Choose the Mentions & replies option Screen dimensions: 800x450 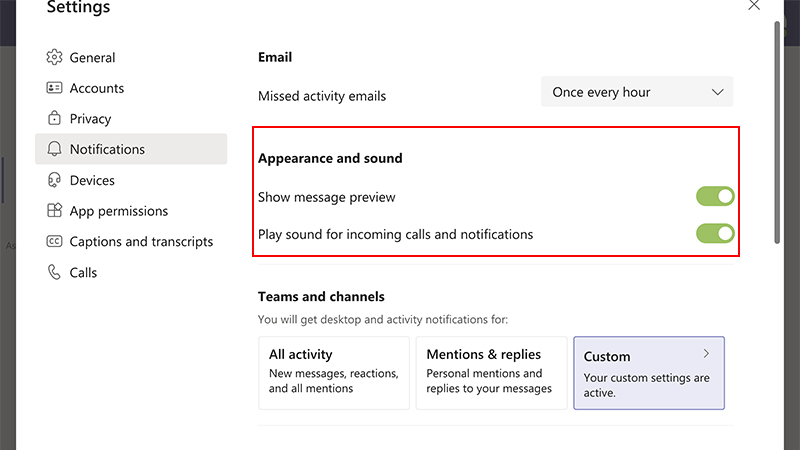point(491,372)
